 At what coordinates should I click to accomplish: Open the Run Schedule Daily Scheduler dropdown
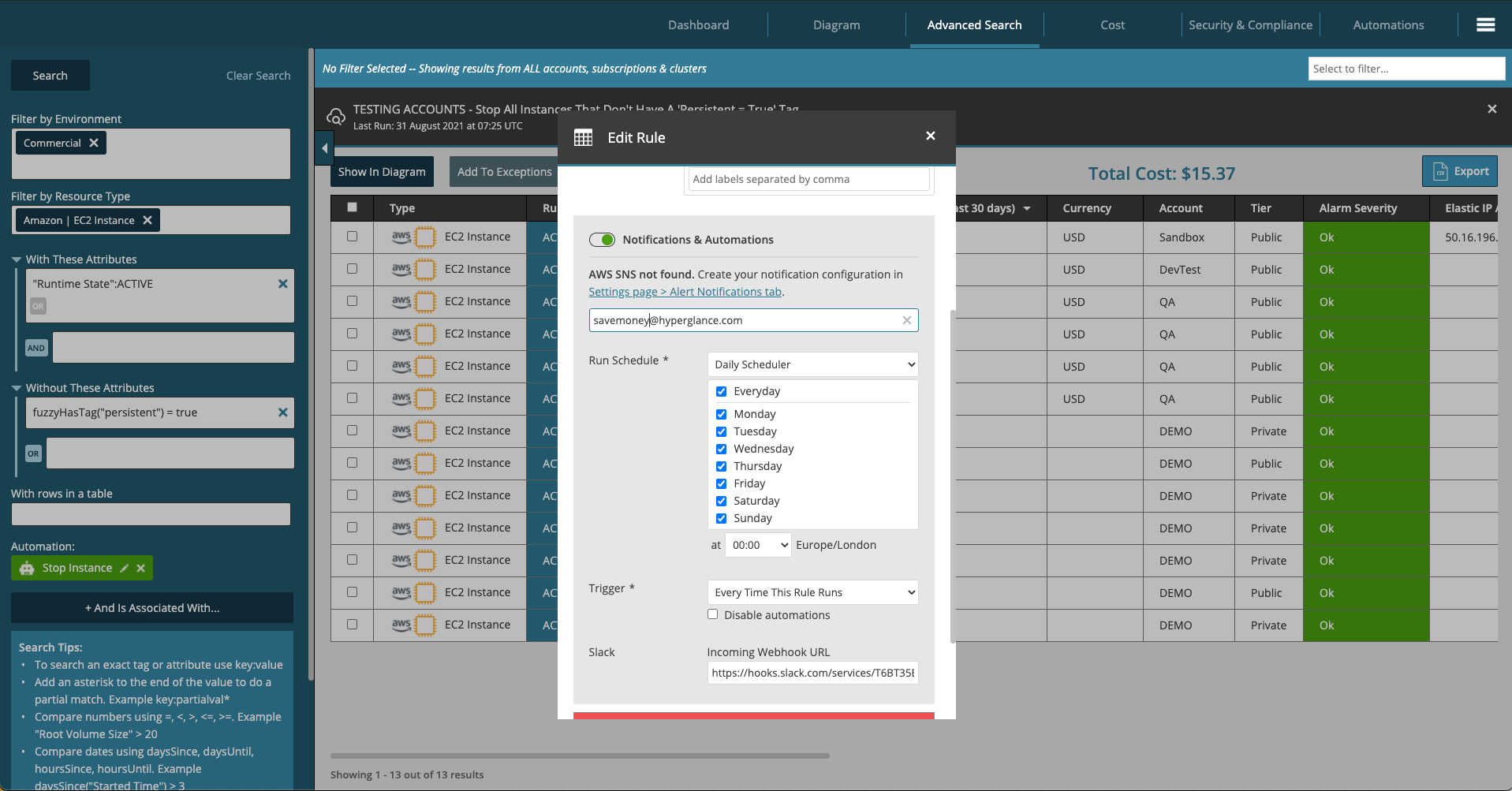pyautogui.click(x=812, y=364)
